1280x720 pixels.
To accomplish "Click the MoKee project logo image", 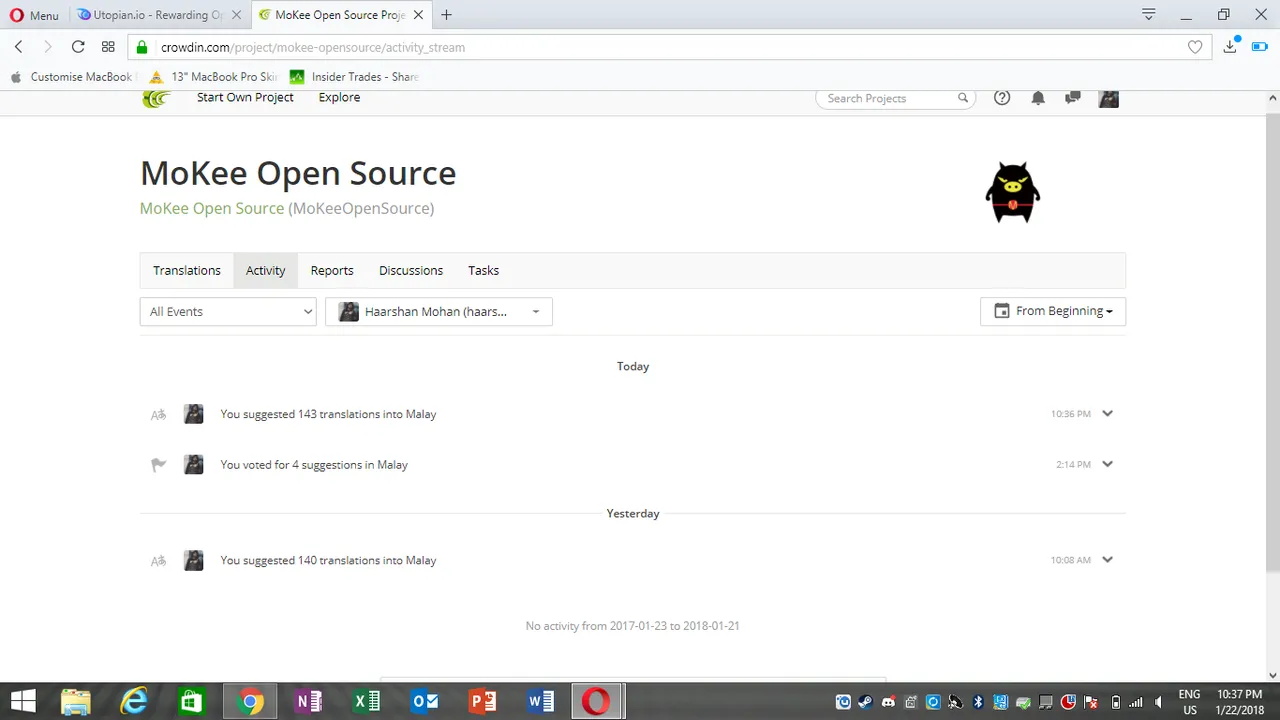I will 1013,193.
